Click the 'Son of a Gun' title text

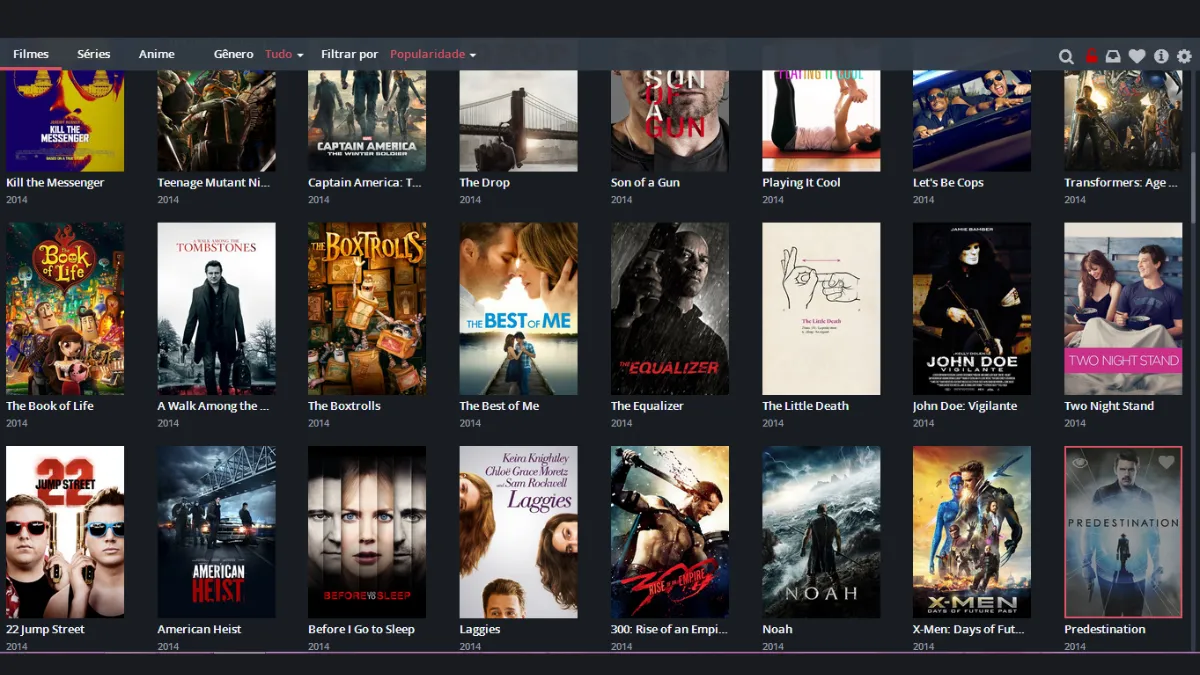[645, 182]
